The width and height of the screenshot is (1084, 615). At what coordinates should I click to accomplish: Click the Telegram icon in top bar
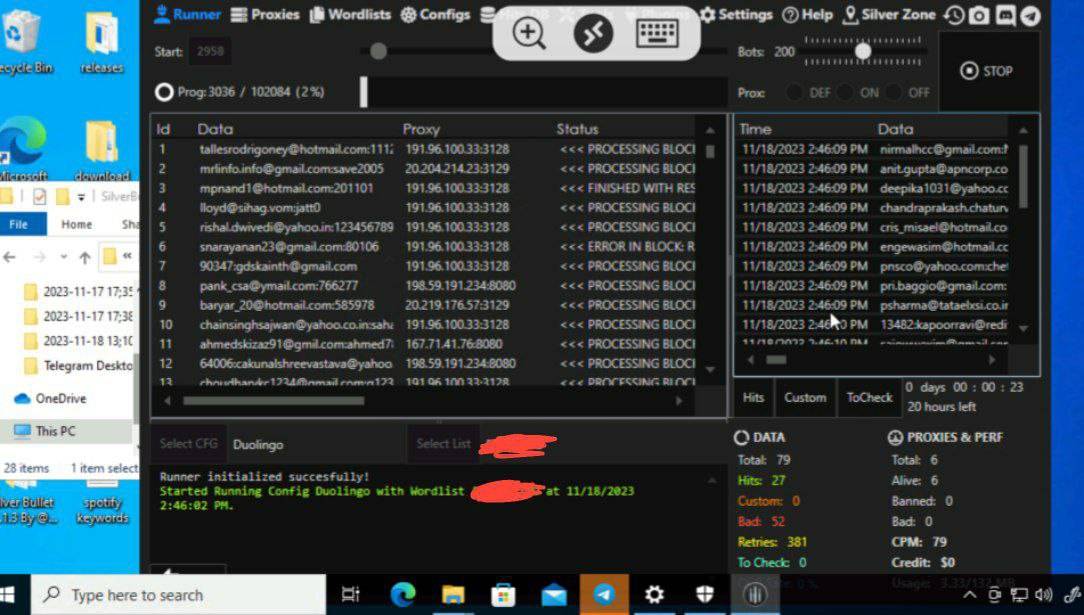click(x=1030, y=15)
